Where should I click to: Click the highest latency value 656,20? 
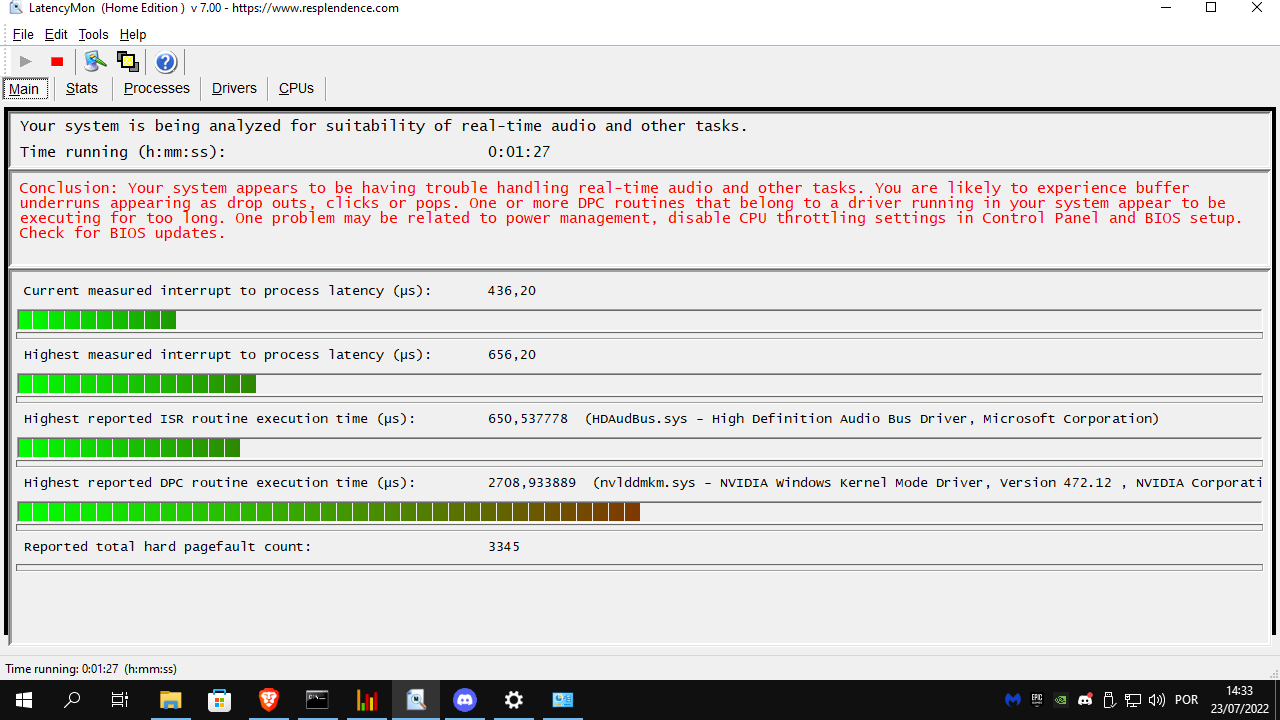click(x=511, y=355)
